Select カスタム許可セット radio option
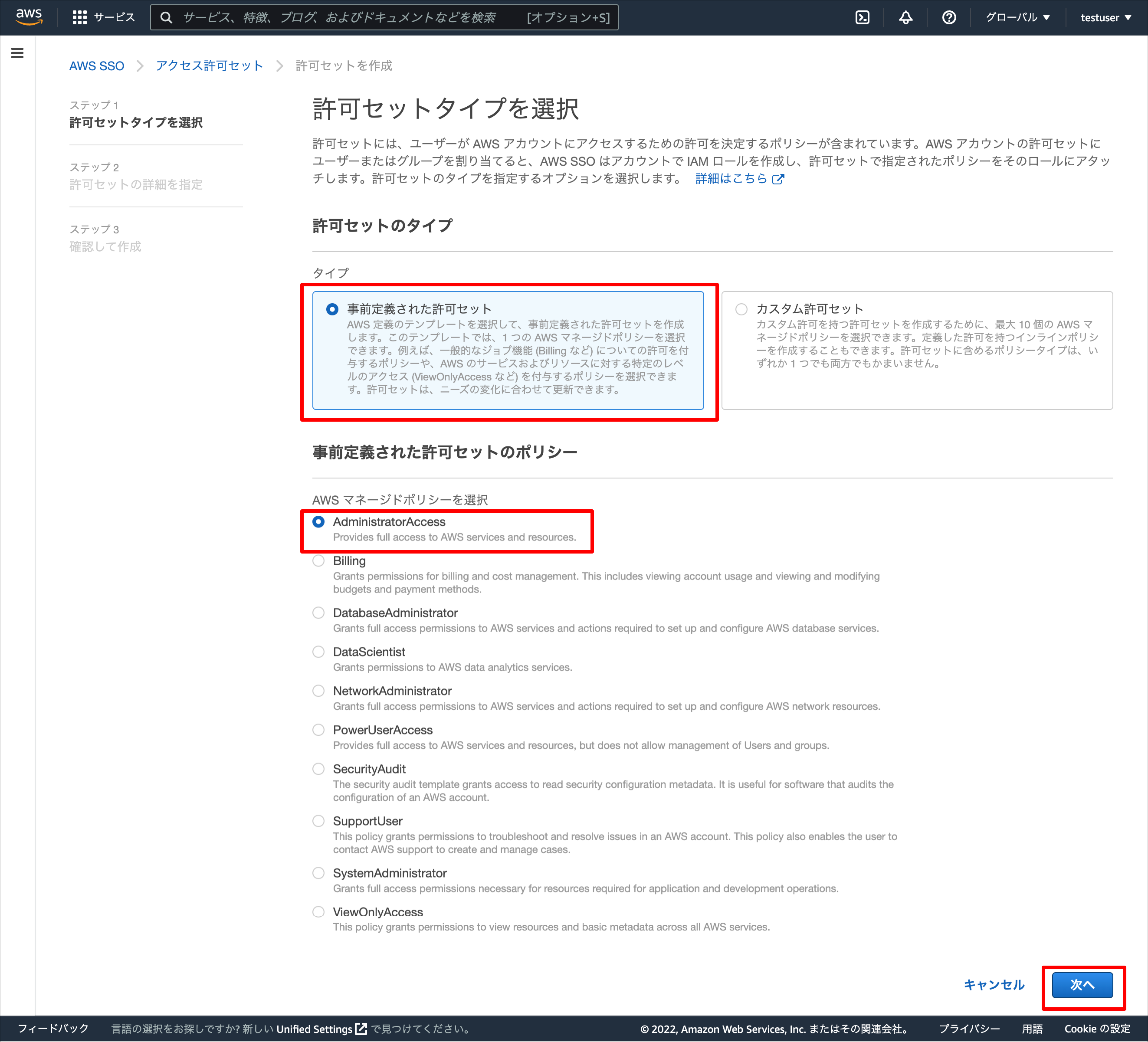 click(741, 309)
